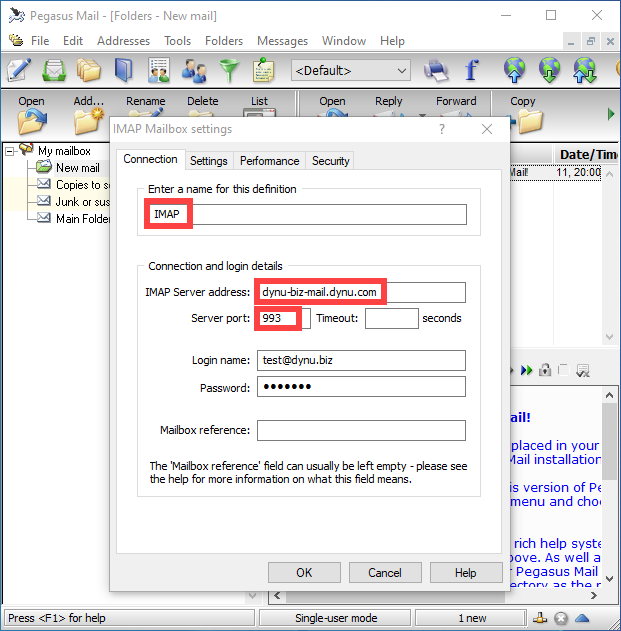The width and height of the screenshot is (621, 631).
Task: Click the Rename folder toolbar button
Action: [x=146, y=106]
